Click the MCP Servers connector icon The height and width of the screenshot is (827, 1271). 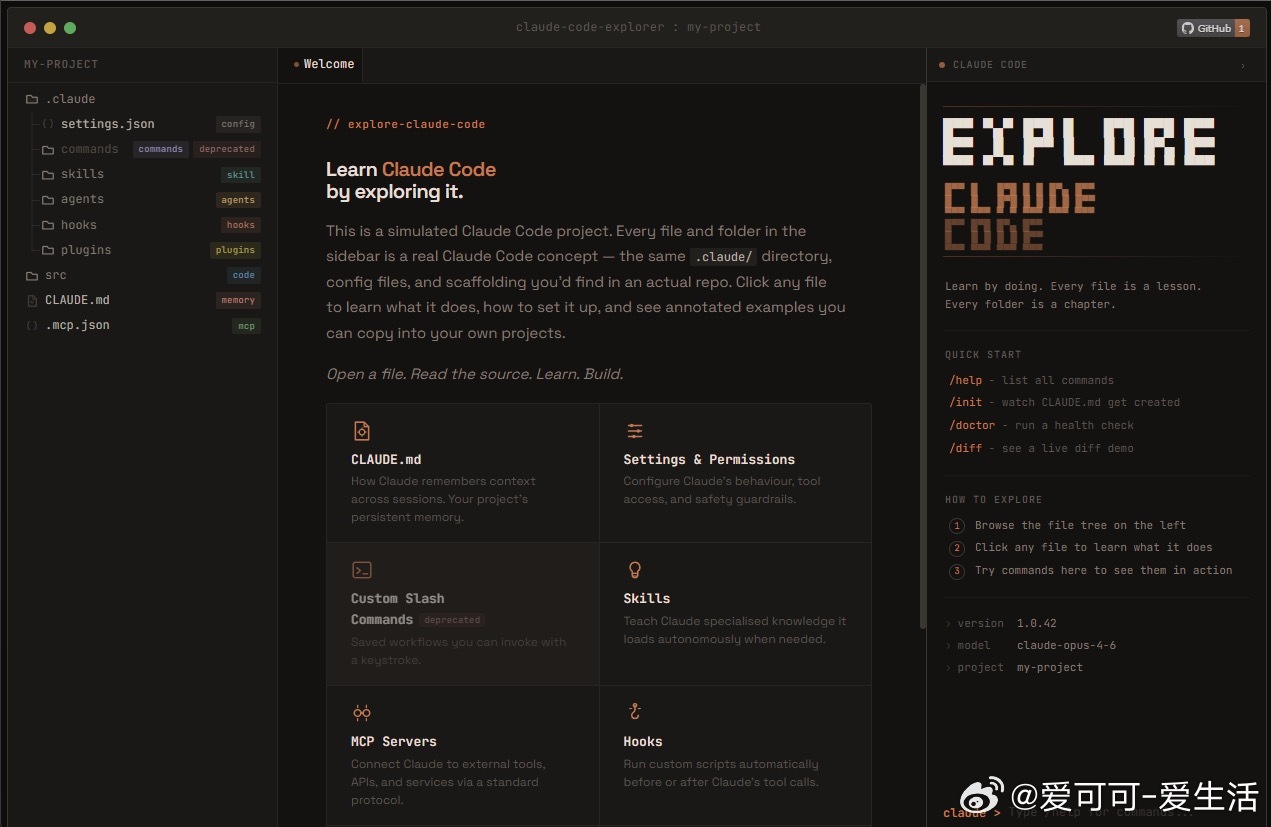(362, 713)
